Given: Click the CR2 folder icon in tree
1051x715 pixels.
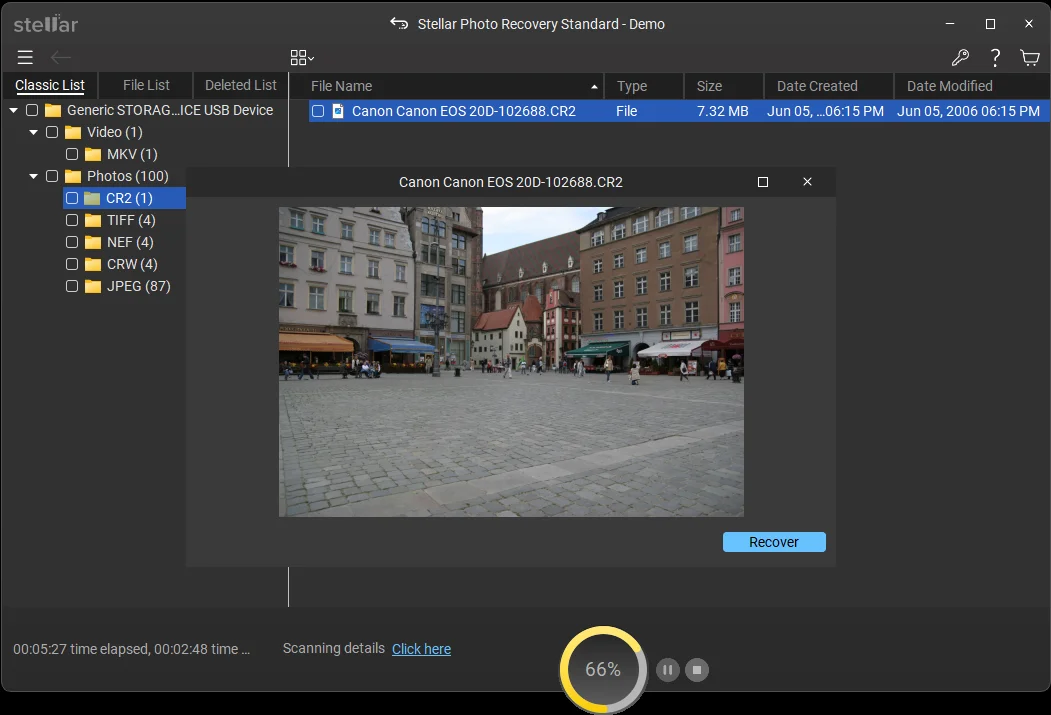Looking at the screenshot, I should point(92,198).
